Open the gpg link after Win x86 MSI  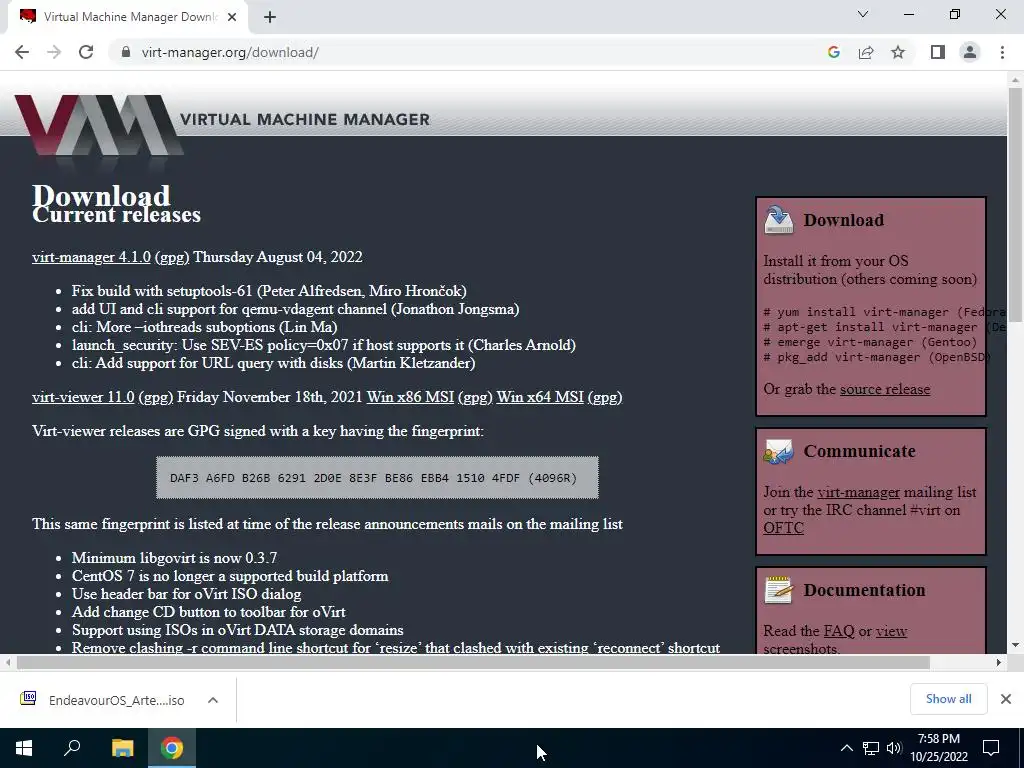[x=475, y=396]
